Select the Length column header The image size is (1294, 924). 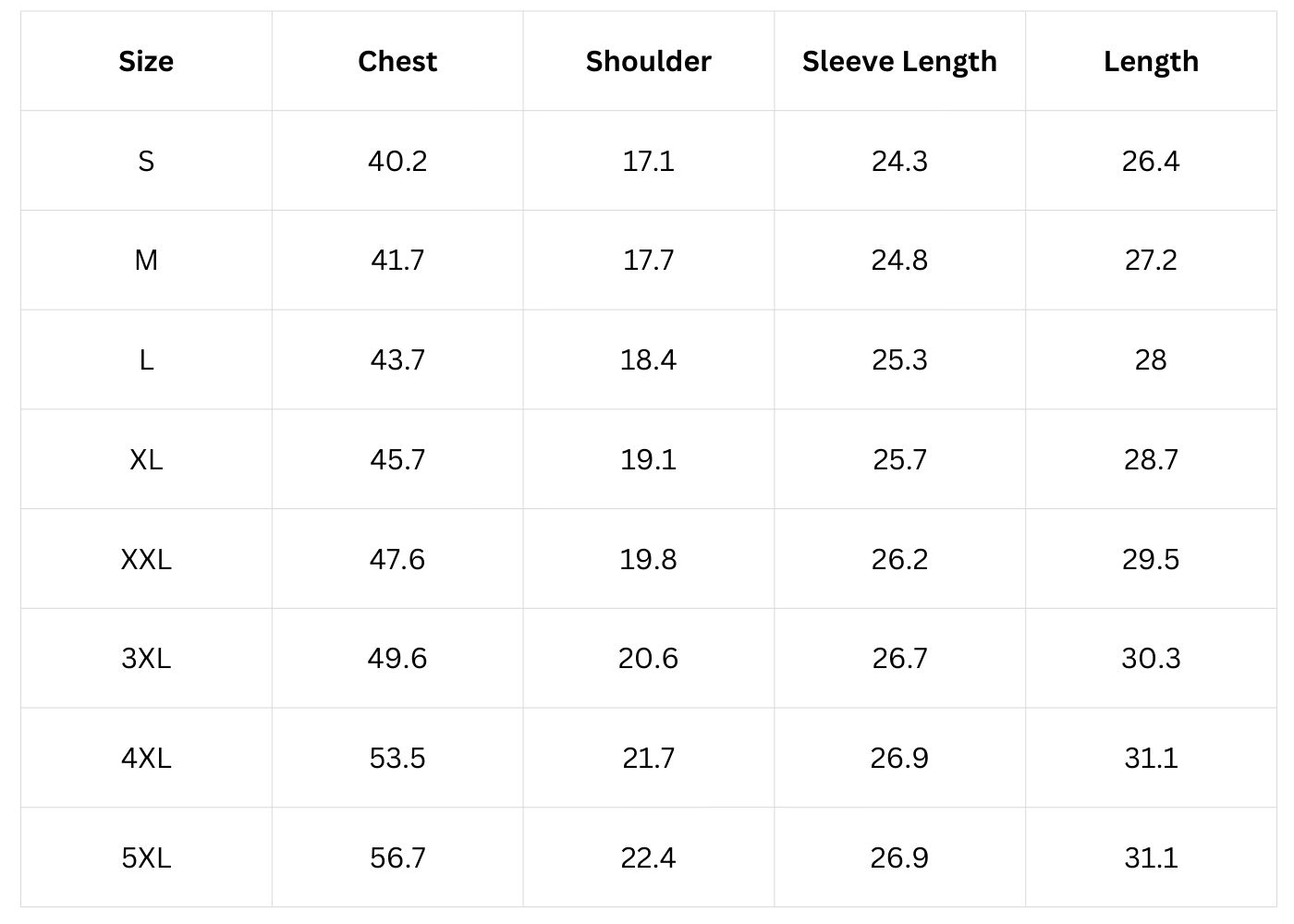(x=1151, y=61)
